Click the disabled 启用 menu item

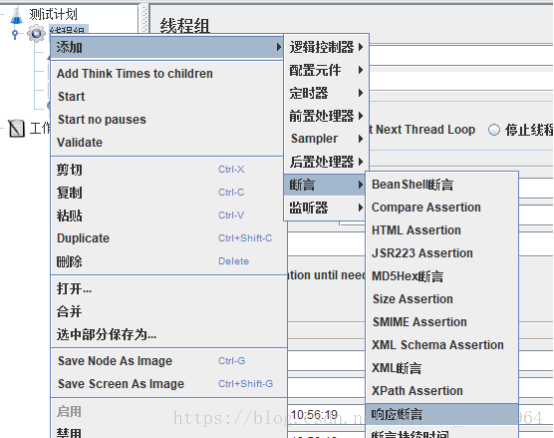169,412
